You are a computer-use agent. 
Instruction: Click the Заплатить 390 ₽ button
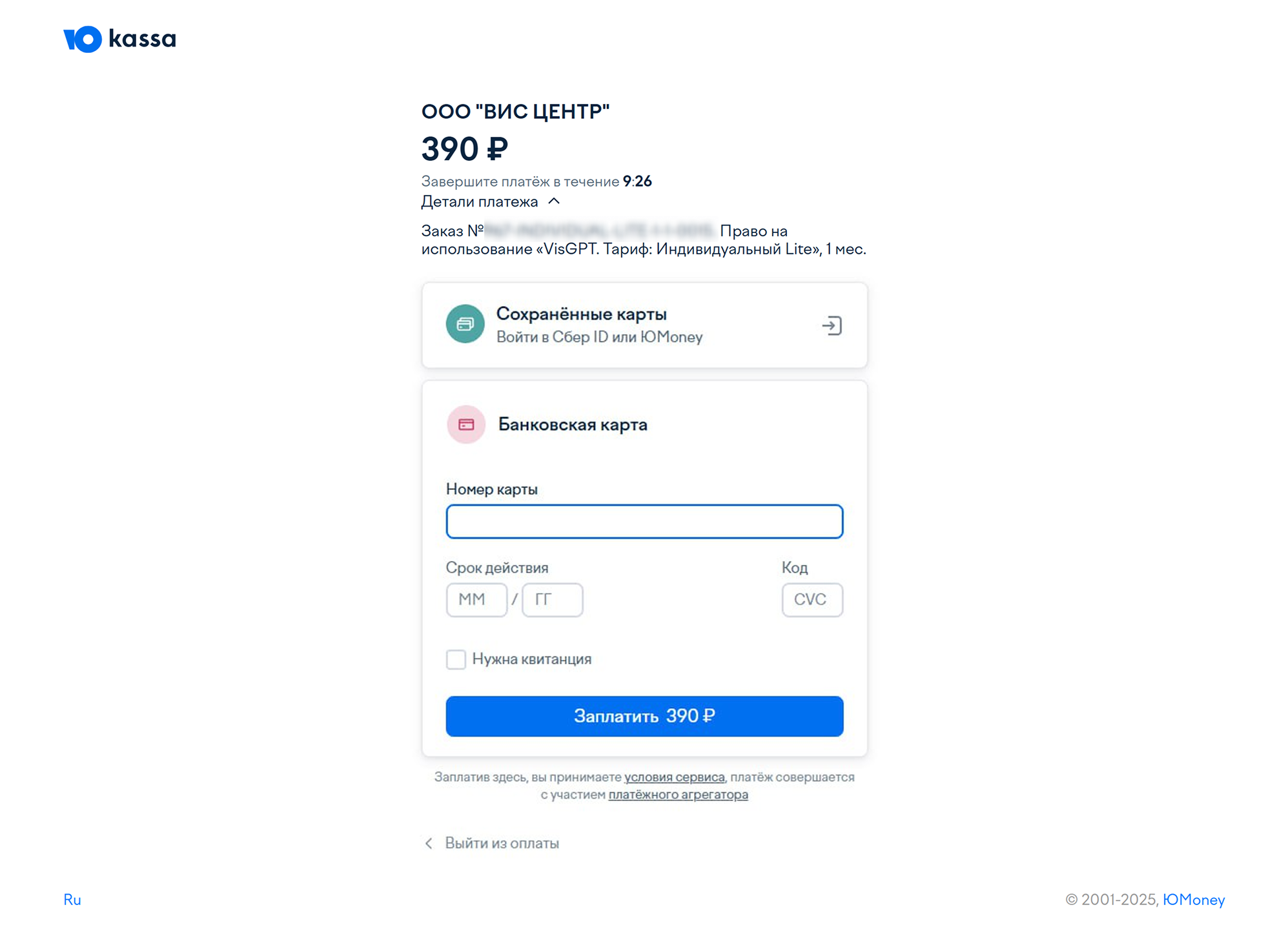(x=644, y=716)
